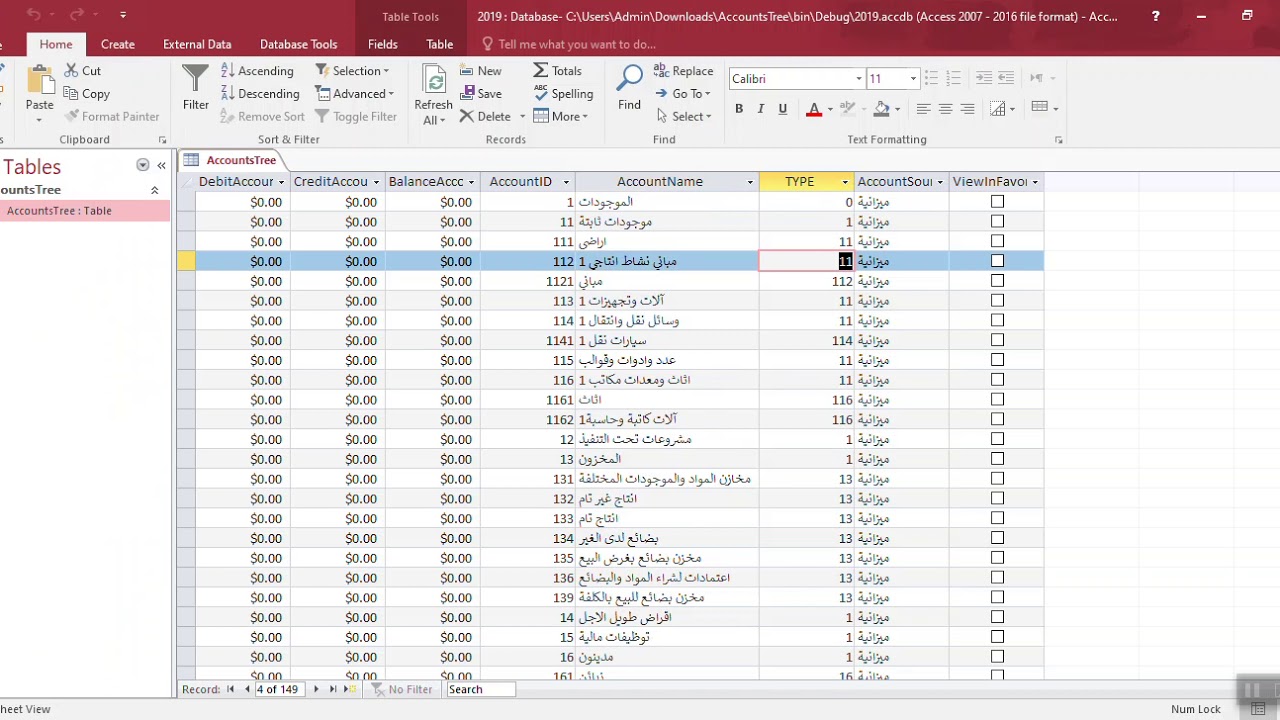Sort records Ascending

click(x=257, y=71)
